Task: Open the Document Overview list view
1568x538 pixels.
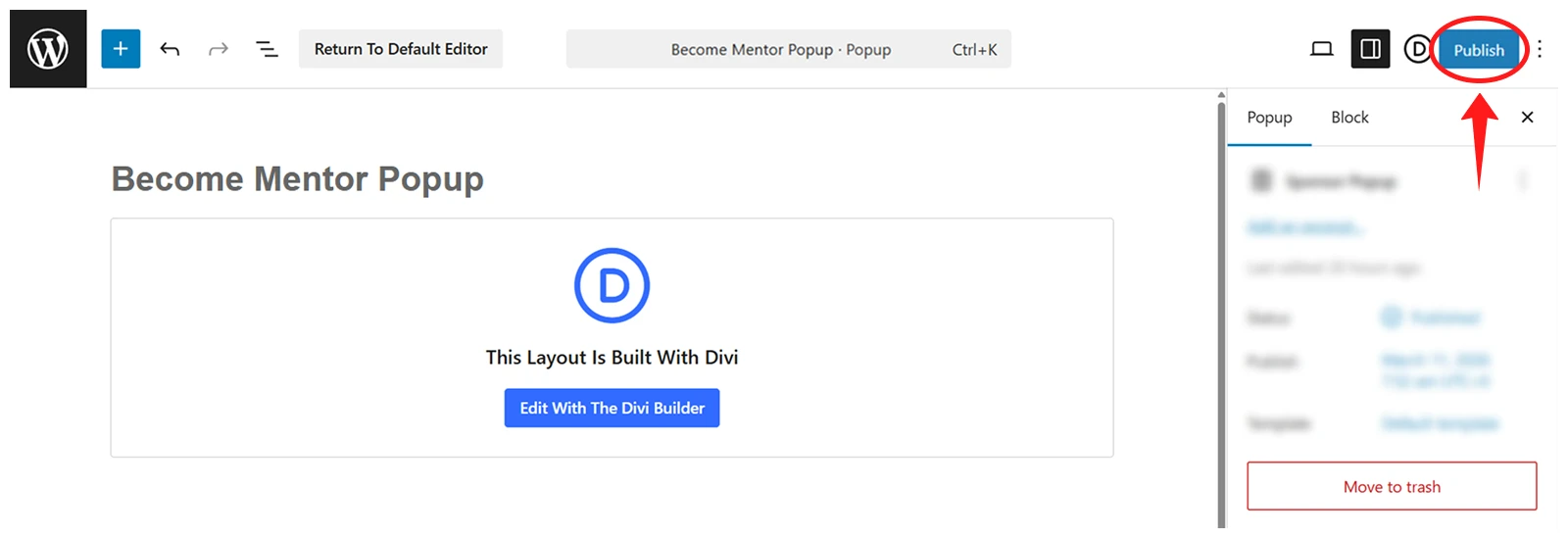Action: pos(267,49)
